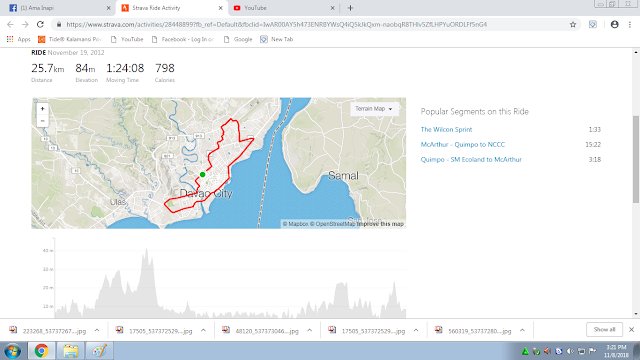Expand options for 48120_537373046 download

(x=310, y=331)
